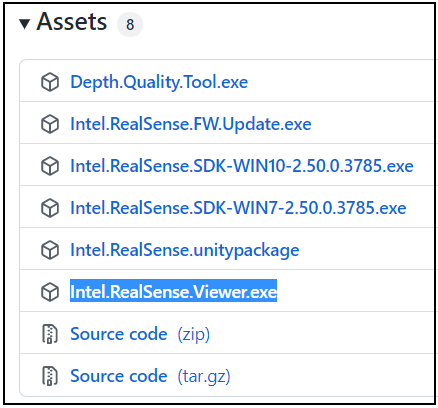The width and height of the screenshot is (438, 408).
Task: Click zip file icon beside Source code (zip)
Action: tap(50, 334)
